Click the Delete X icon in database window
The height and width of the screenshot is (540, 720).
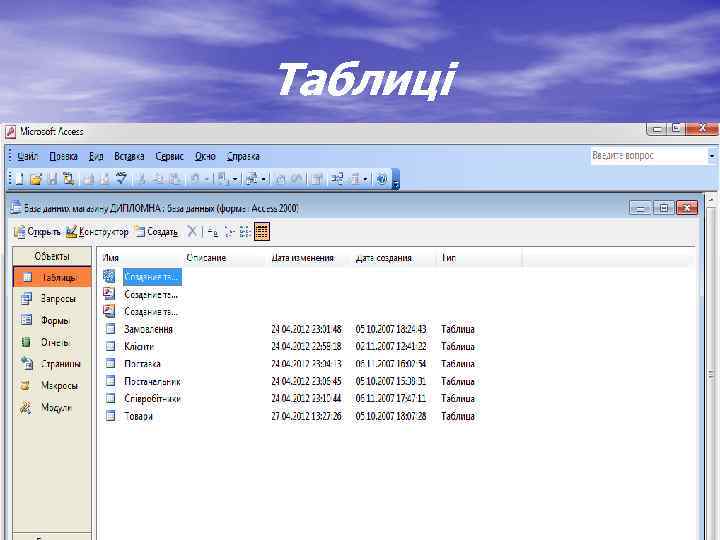192,231
